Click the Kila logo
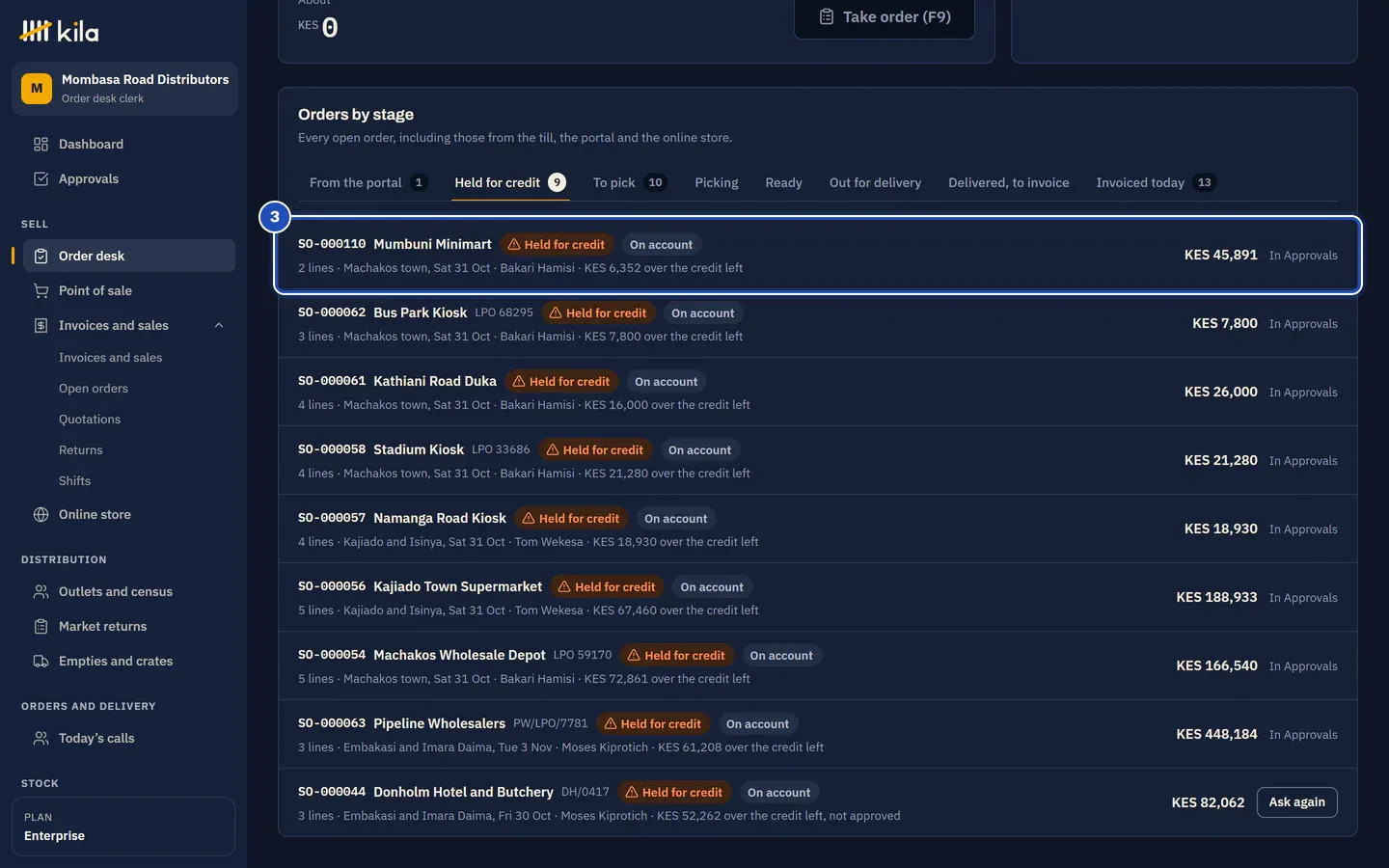Viewport: 1389px width, 868px height. tap(59, 32)
